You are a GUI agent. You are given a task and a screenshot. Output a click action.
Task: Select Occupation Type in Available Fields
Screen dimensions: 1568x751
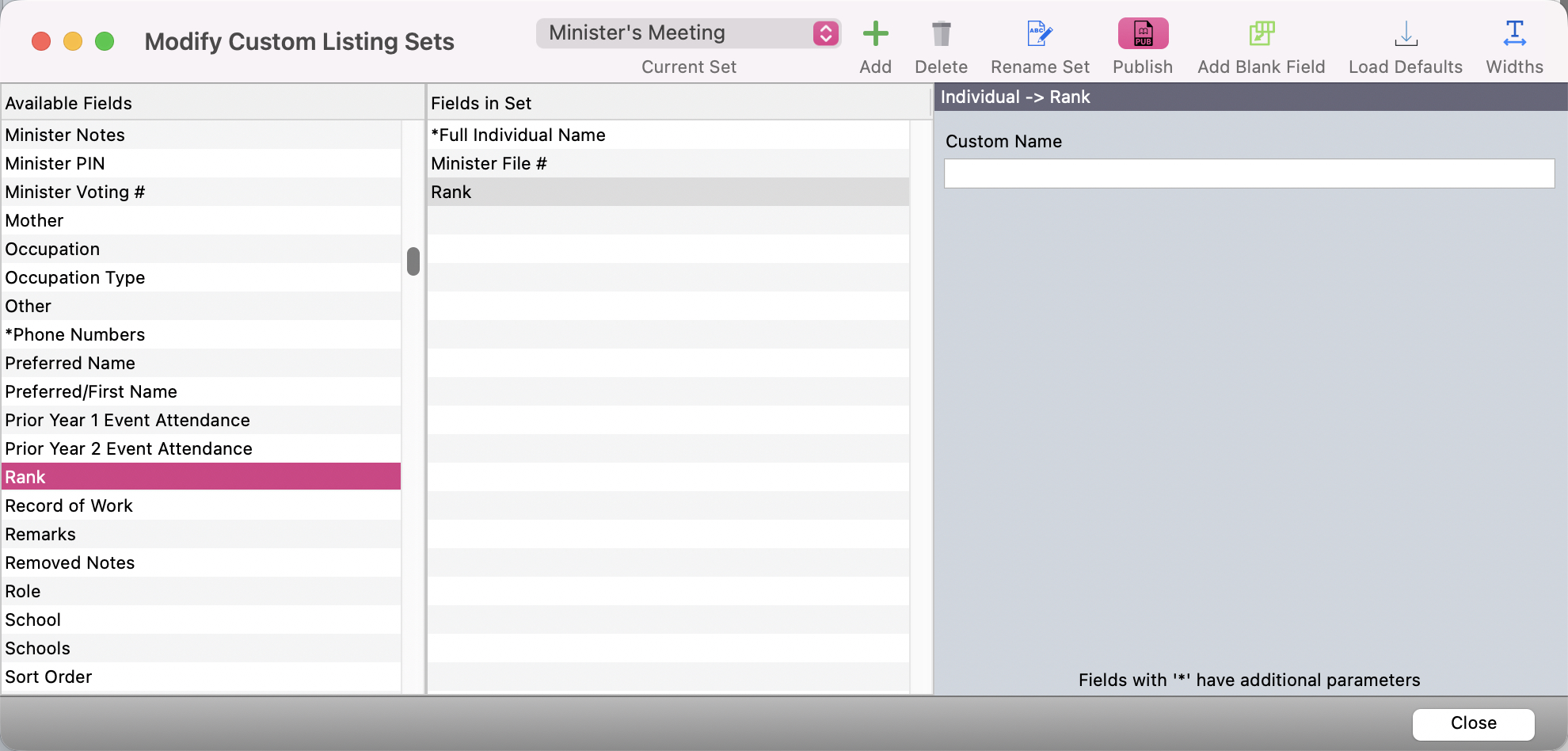201,277
